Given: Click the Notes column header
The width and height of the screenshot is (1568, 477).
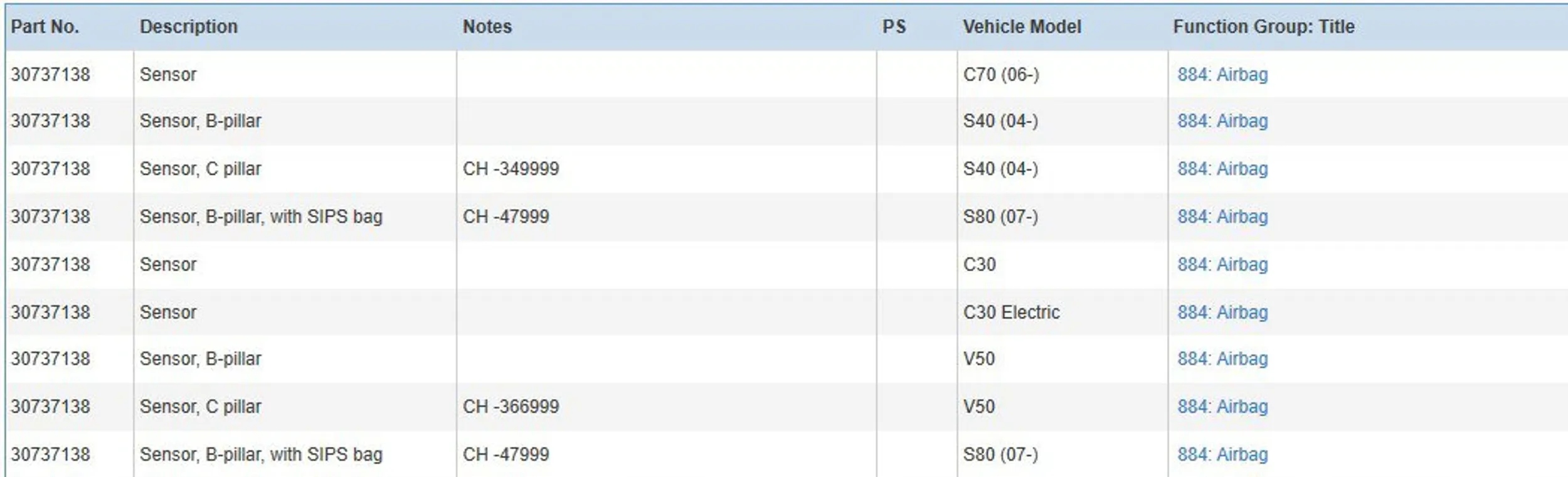Looking at the screenshot, I should pyautogui.click(x=487, y=27).
